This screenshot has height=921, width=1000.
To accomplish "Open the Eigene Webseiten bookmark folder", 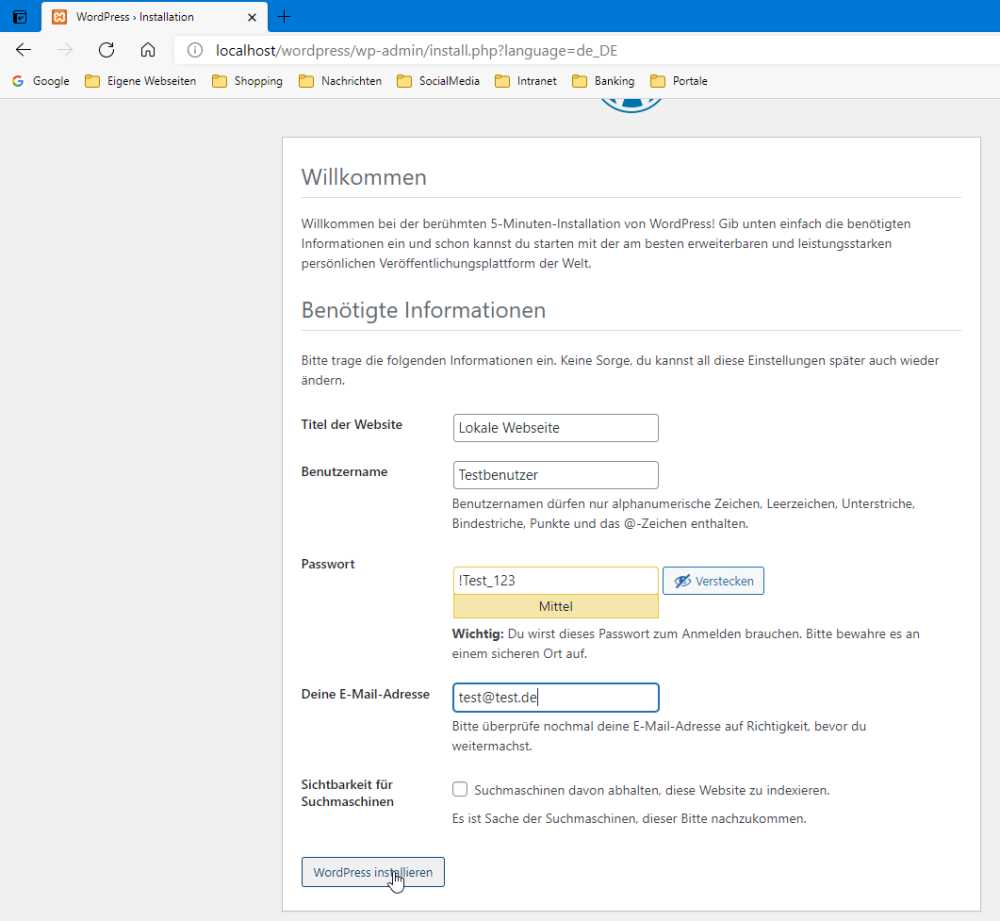I will [140, 81].
